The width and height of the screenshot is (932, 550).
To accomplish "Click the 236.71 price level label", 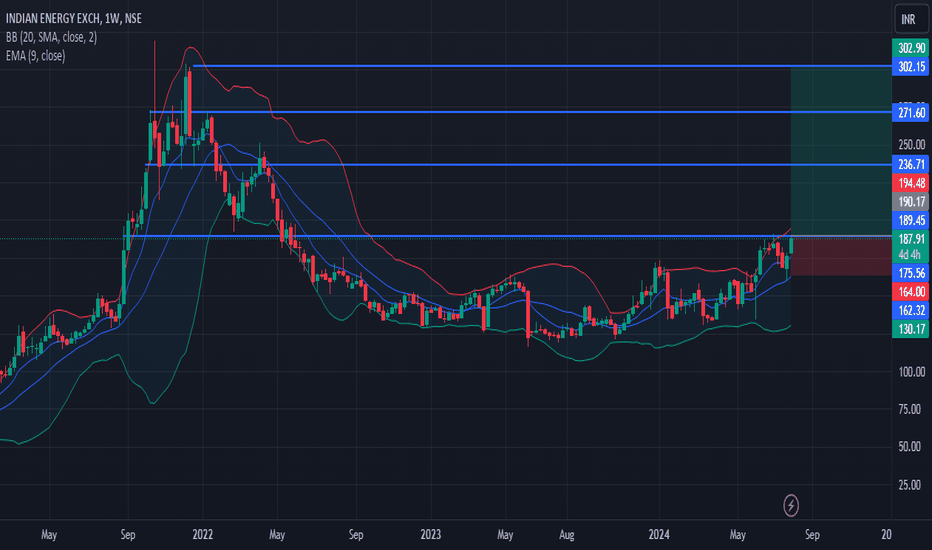I will click(x=911, y=164).
